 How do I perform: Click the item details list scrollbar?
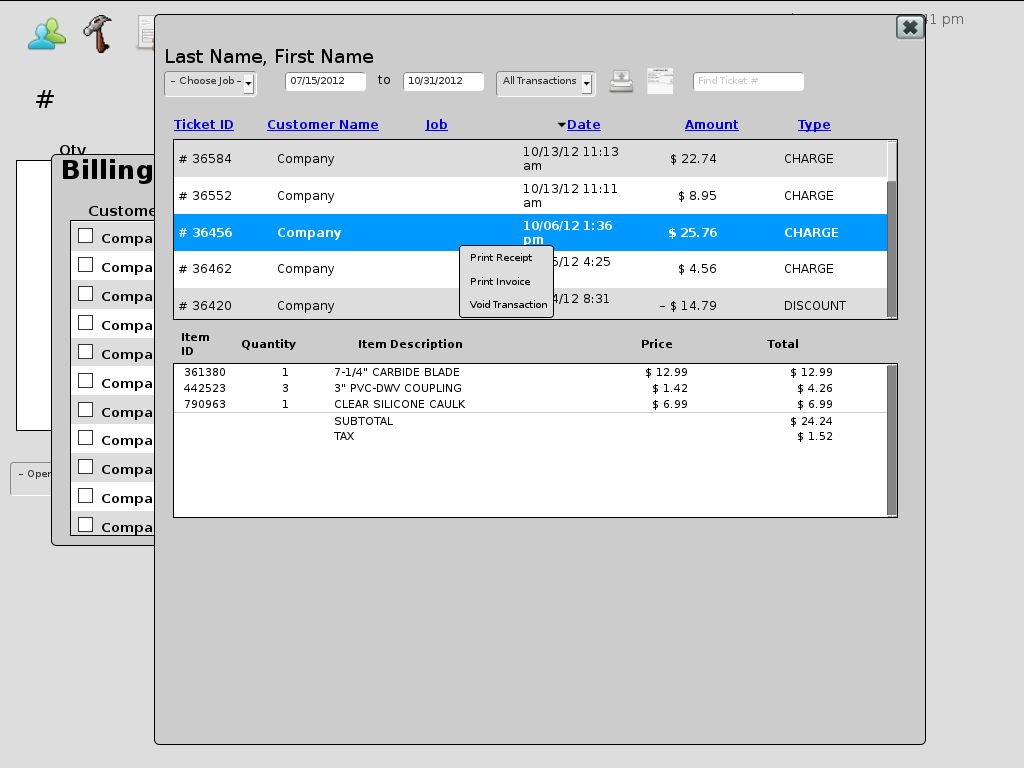click(x=892, y=440)
